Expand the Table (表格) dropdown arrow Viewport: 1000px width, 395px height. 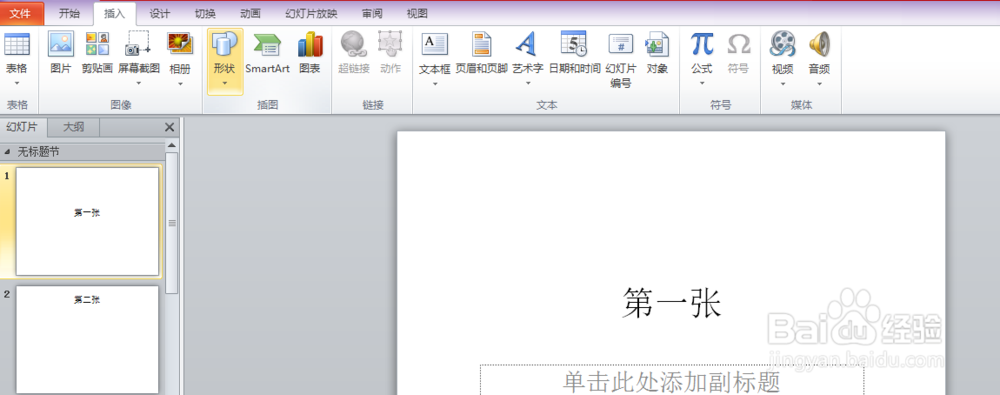(x=17, y=83)
